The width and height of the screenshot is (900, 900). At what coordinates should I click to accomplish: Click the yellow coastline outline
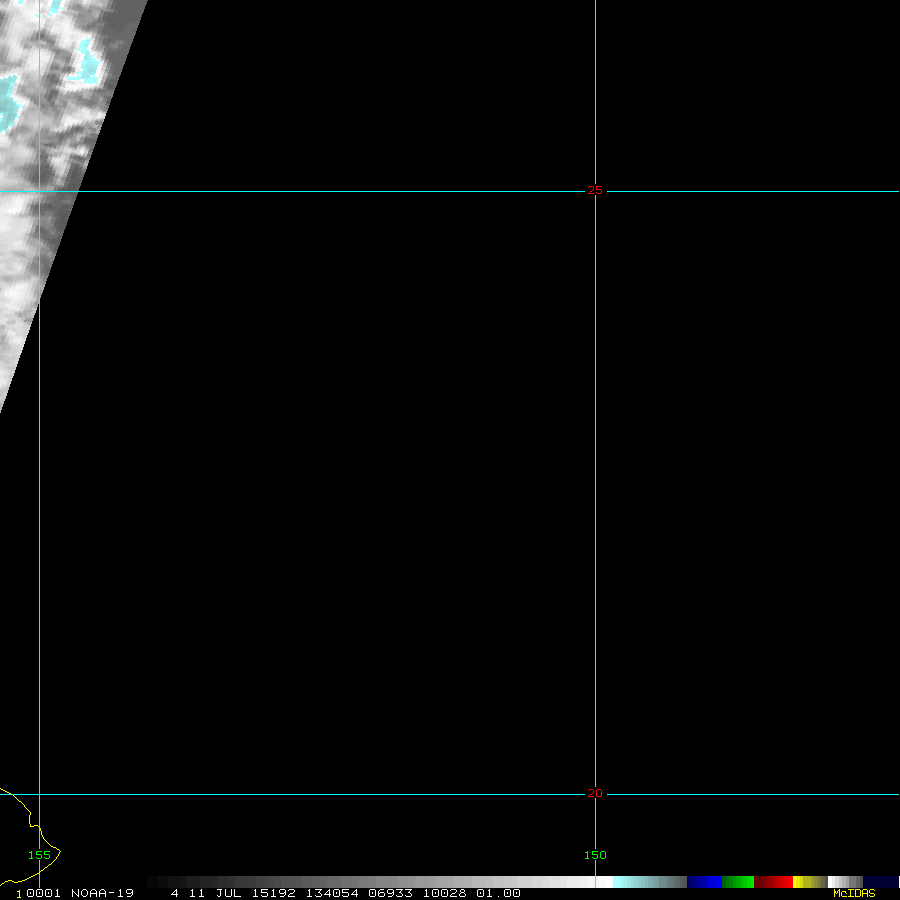coord(45,840)
